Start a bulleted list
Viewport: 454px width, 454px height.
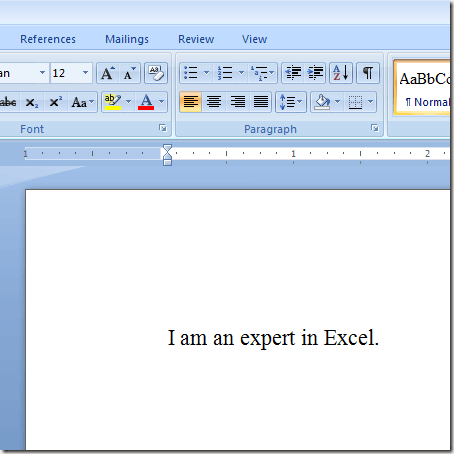click(x=191, y=73)
